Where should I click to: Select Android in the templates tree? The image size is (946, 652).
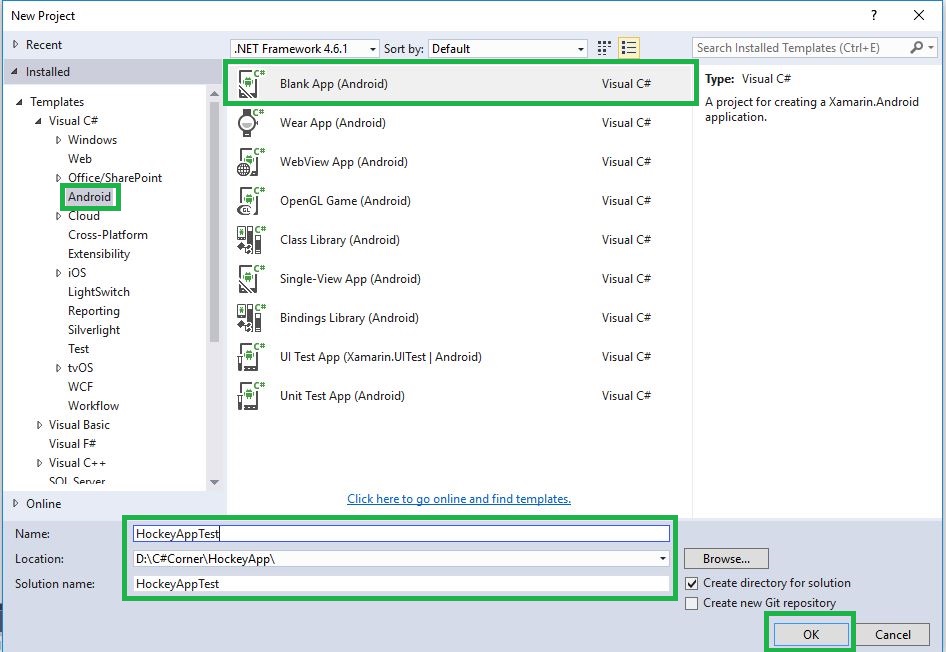[x=89, y=197]
